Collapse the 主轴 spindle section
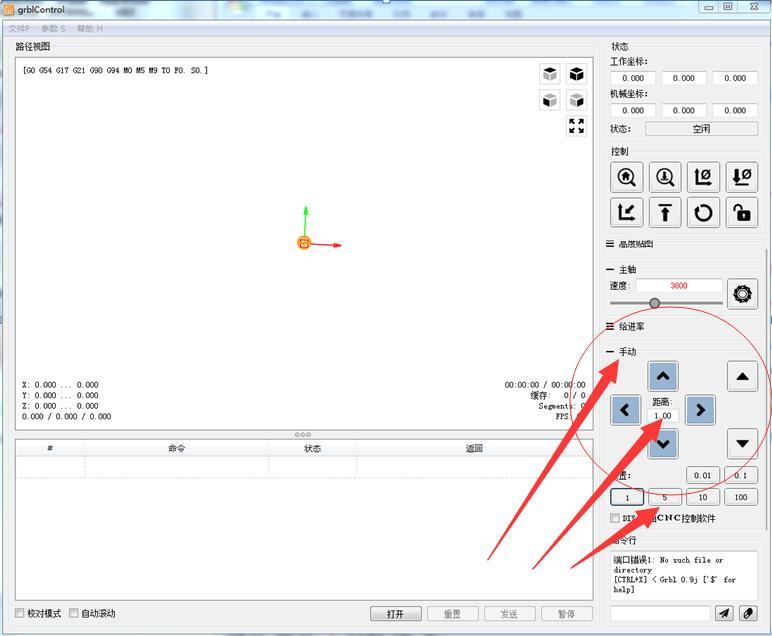Viewport: 772px width, 636px height. click(610, 270)
